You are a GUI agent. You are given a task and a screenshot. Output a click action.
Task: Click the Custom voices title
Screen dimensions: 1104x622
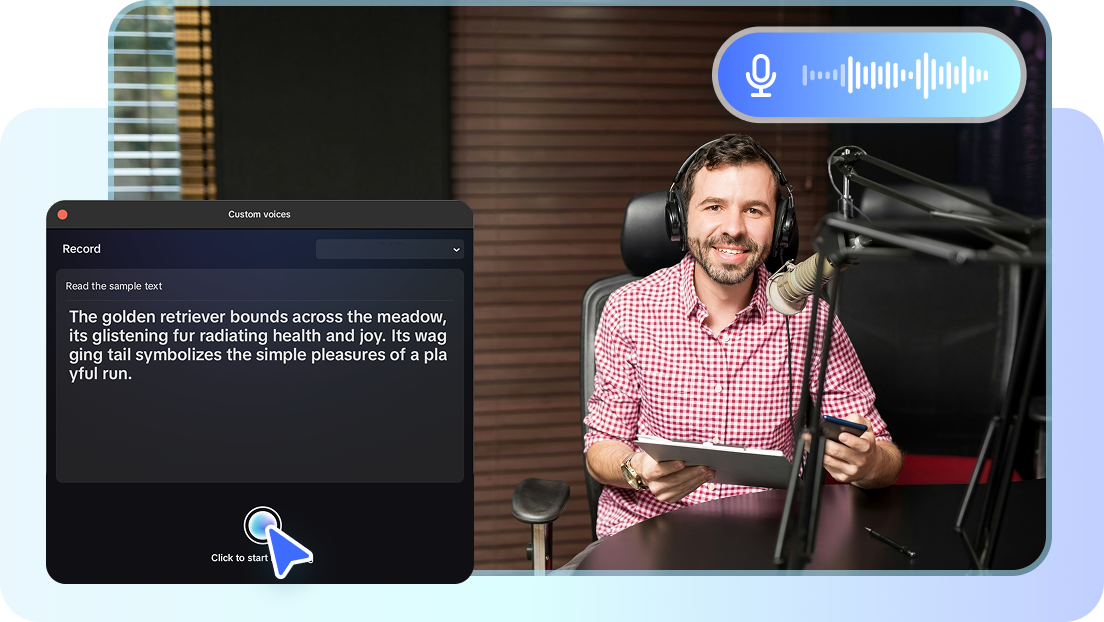tap(259, 214)
